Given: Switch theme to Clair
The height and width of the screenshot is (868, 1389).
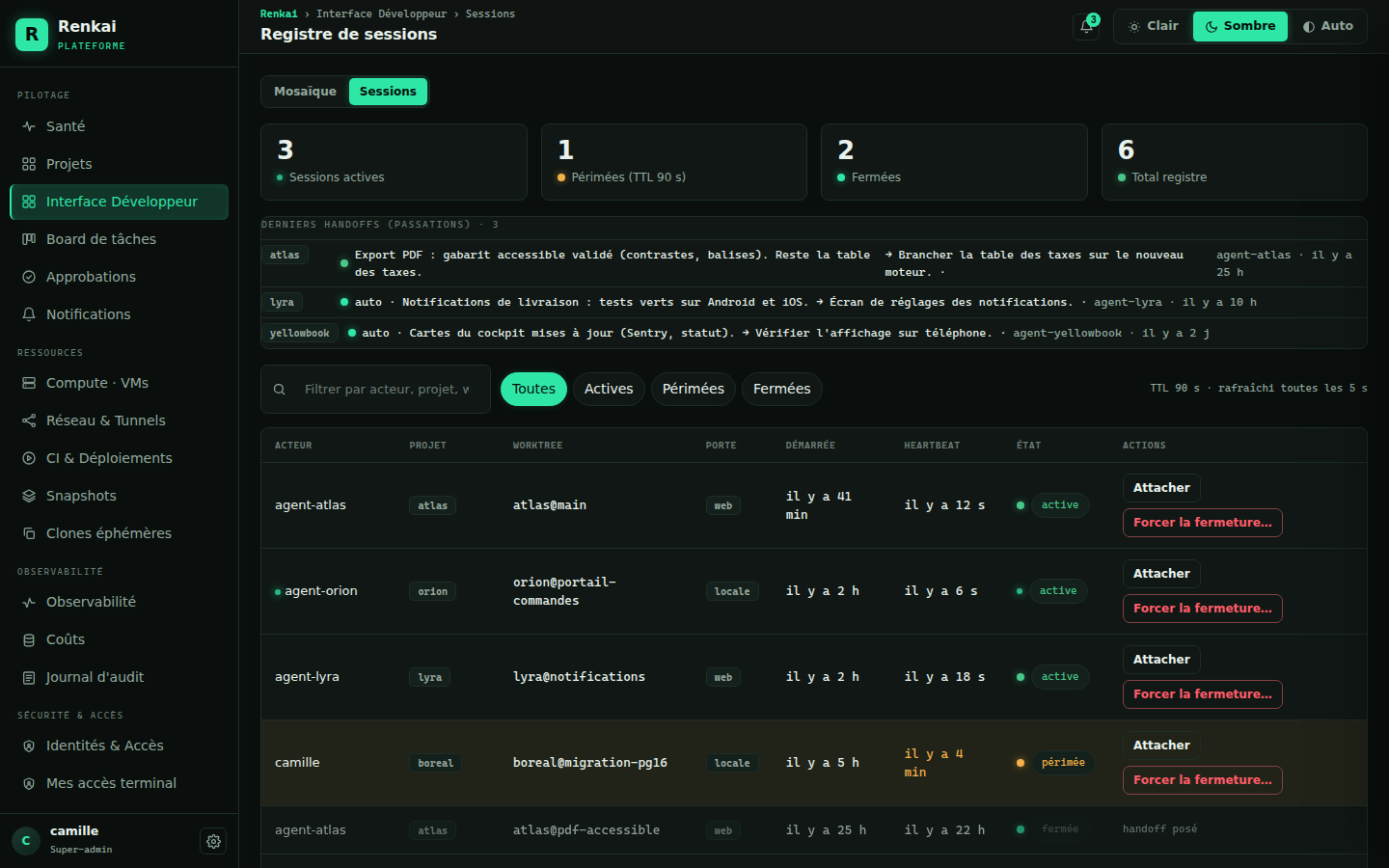Looking at the screenshot, I should pyautogui.click(x=1154, y=26).
